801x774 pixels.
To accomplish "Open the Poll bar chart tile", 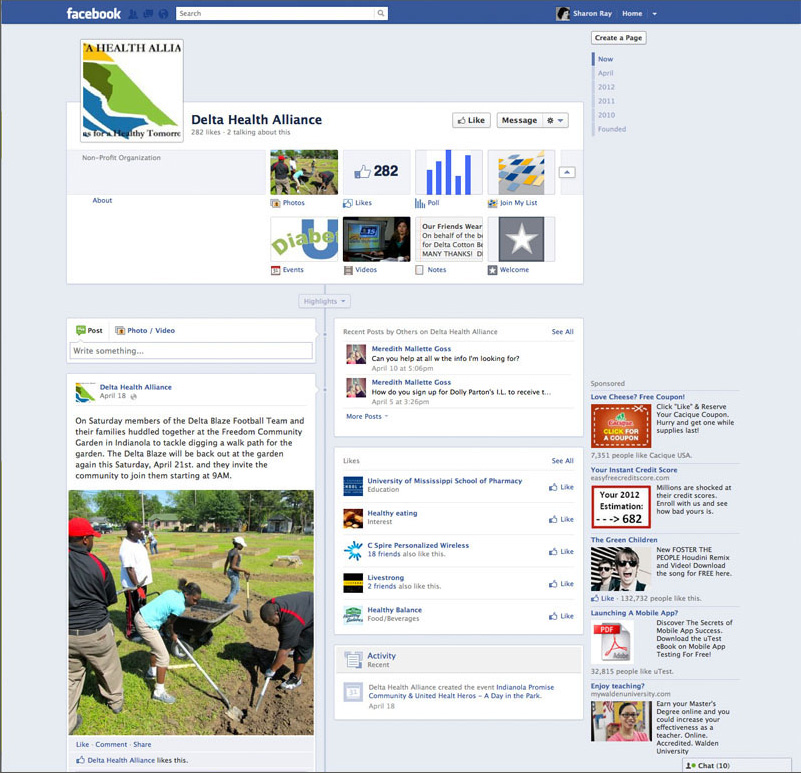I will [449, 172].
